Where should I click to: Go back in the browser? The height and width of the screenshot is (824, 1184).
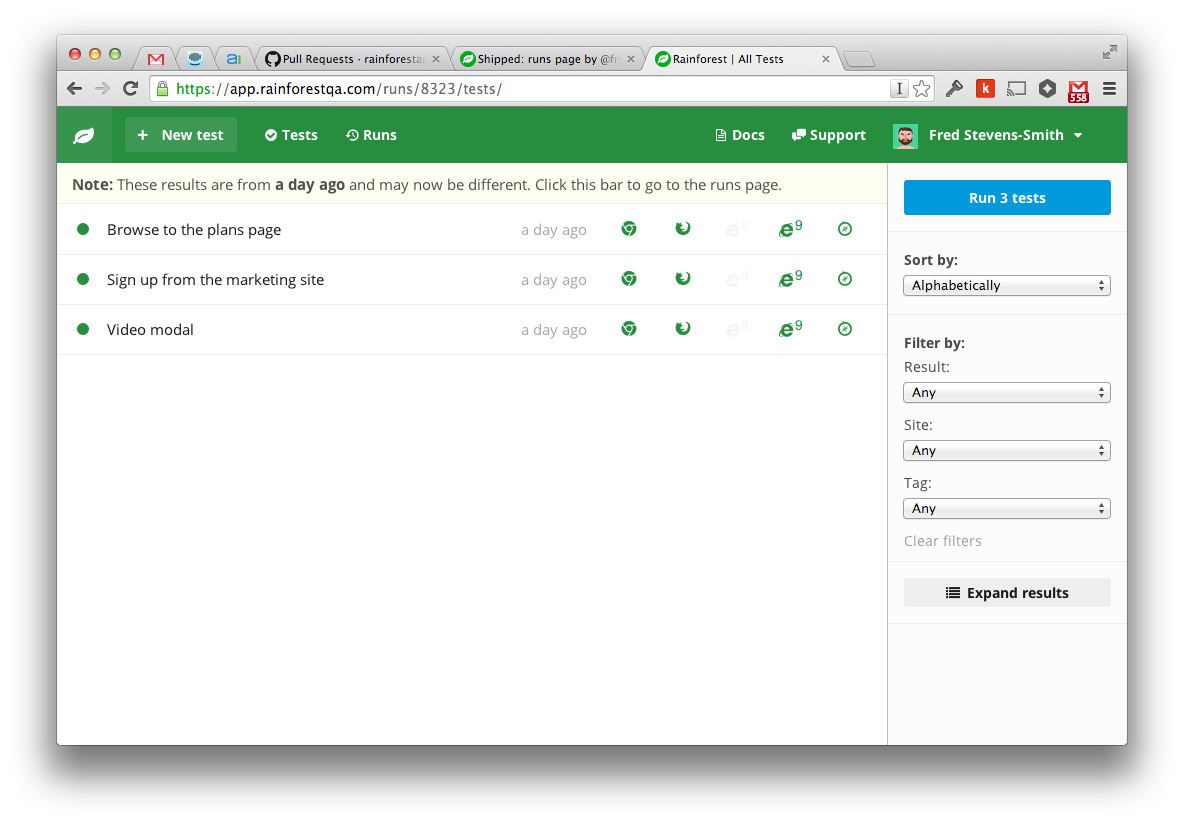(x=74, y=89)
